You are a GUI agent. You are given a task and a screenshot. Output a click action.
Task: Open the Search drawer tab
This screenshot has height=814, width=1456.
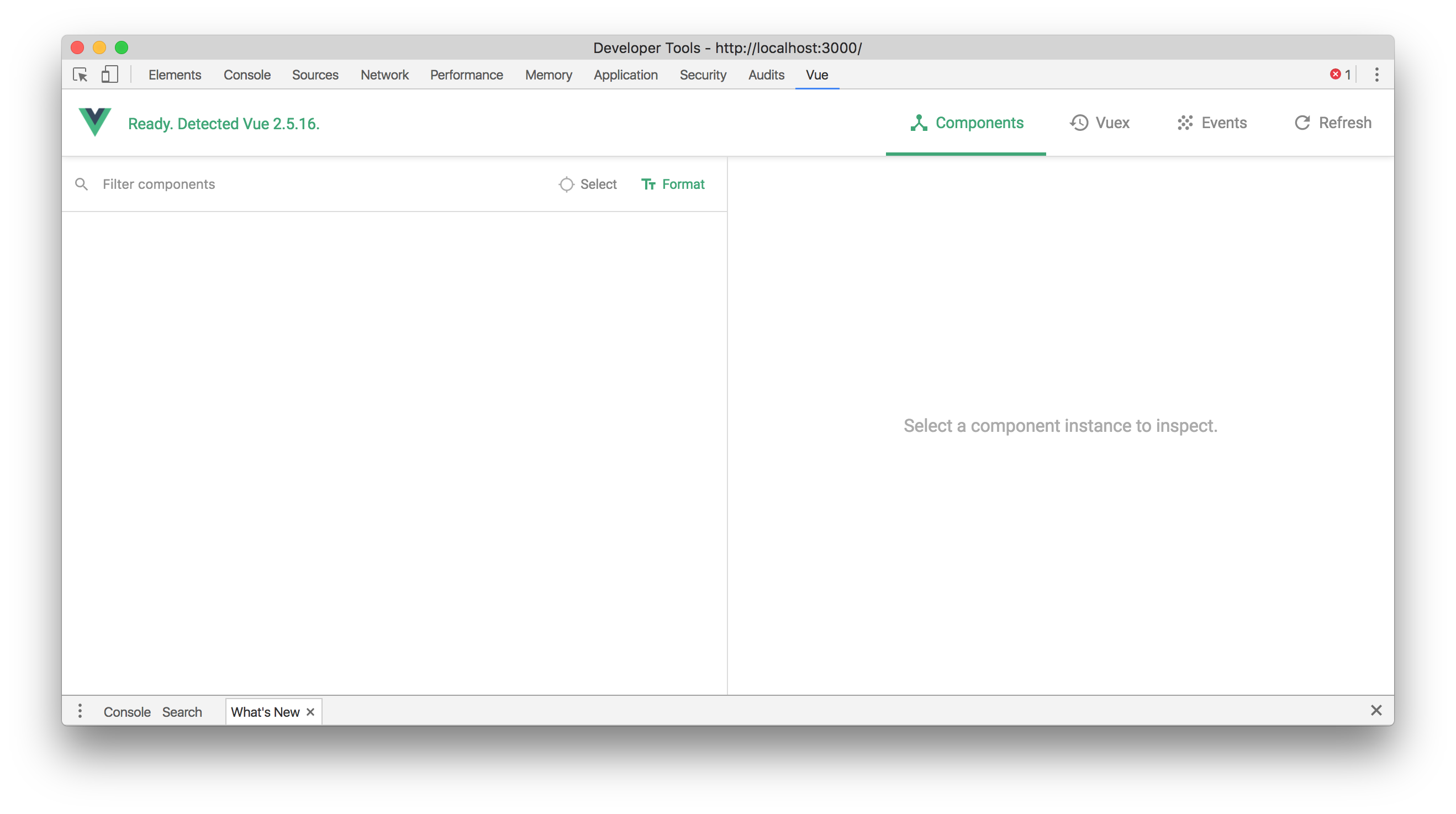coord(181,712)
